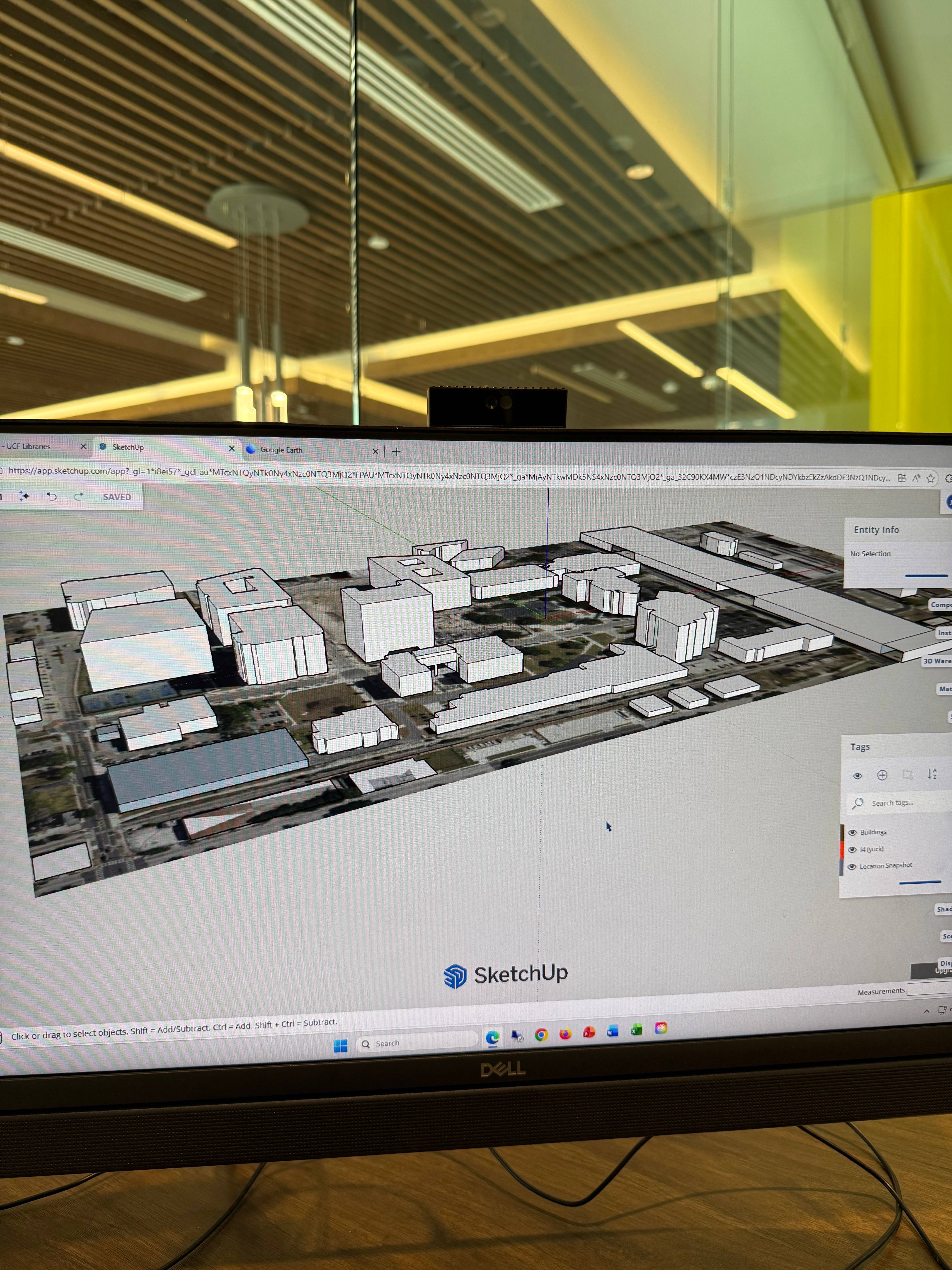This screenshot has width=952, height=1270.
Task: Hide the I4 (yuck) tag
Action: pyautogui.click(x=852, y=850)
